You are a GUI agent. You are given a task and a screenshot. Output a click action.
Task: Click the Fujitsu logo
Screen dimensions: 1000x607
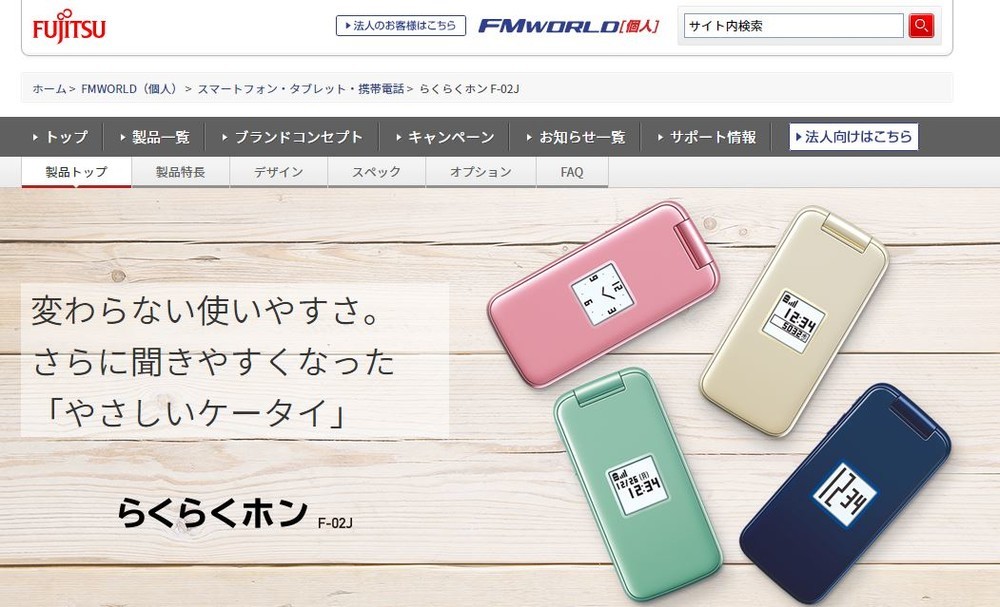point(69,26)
